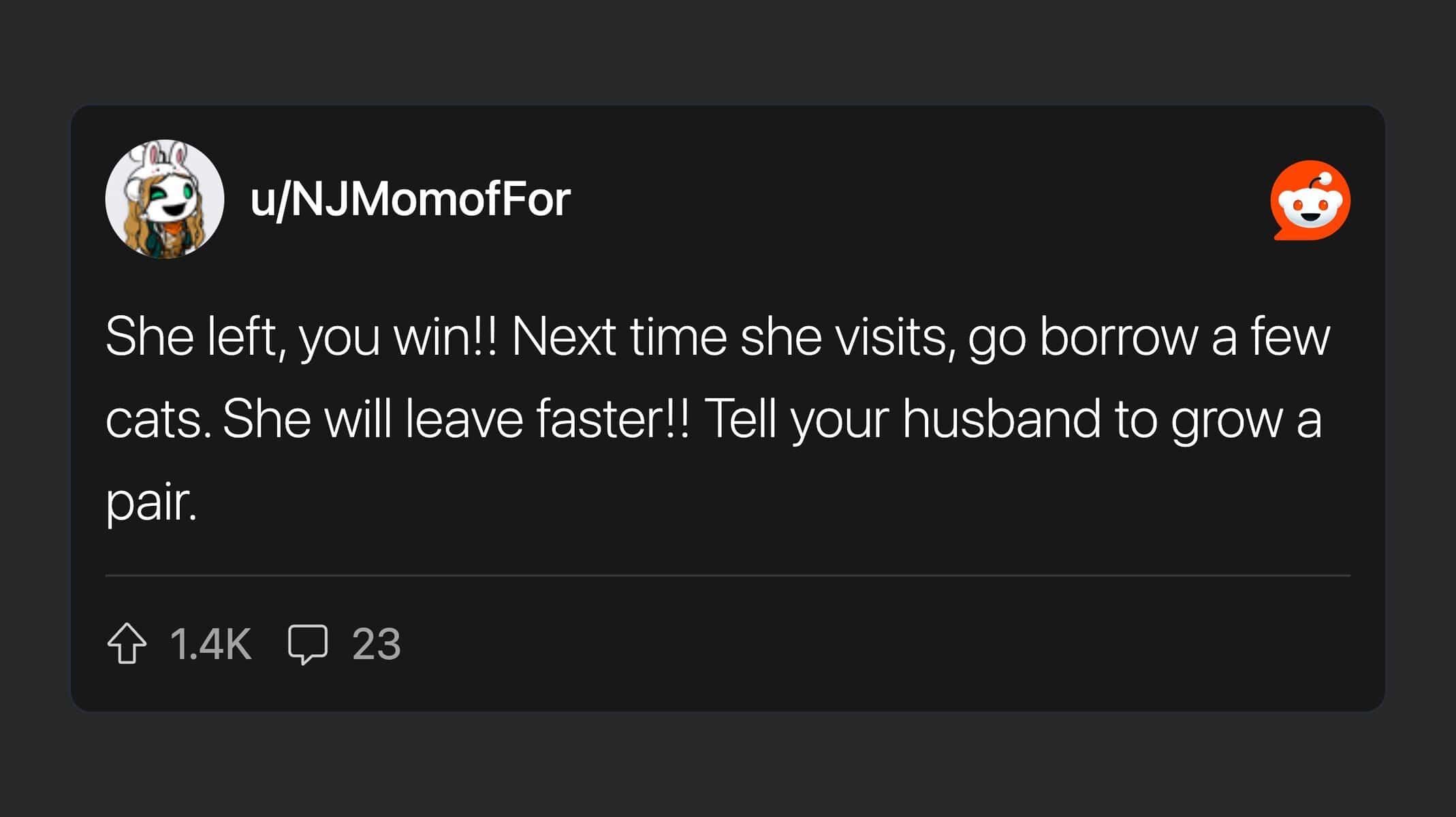Click the upvote arrow icon
1456x817 pixels.
click(x=127, y=643)
